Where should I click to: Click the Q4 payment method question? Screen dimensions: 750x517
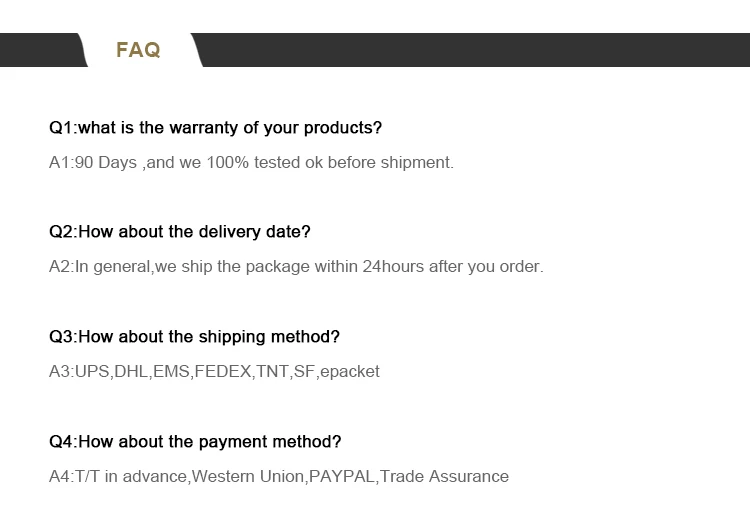pyautogui.click(x=195, y=442)
